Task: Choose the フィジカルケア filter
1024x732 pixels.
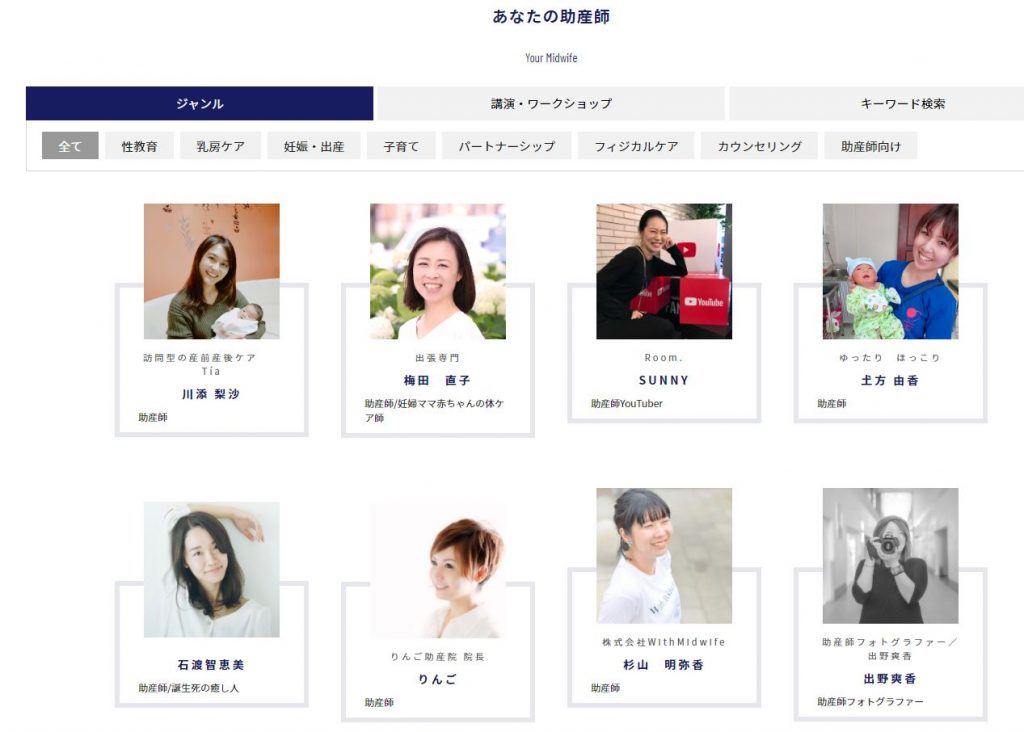Action: click(636, 146)
